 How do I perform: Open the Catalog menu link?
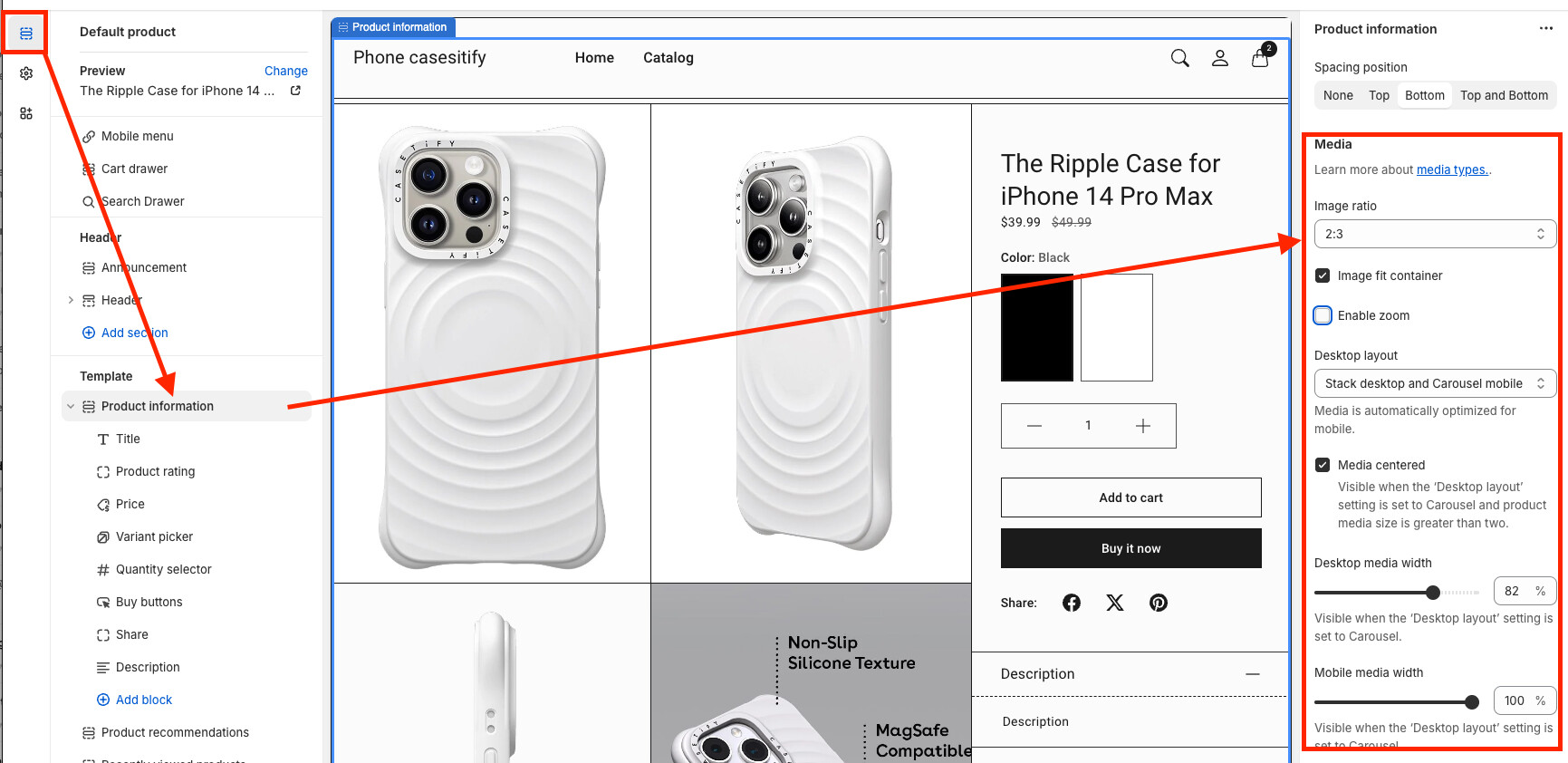tap(669, 58)
